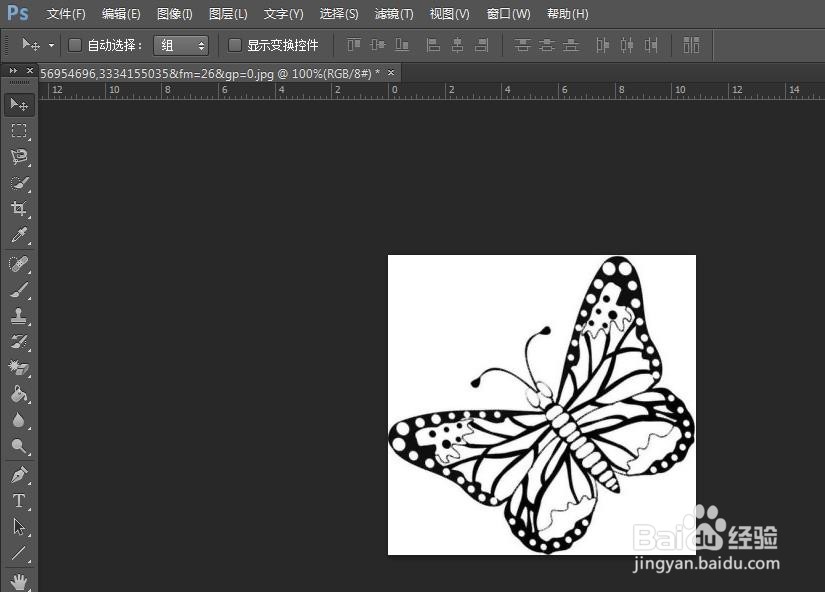Select the Horizontal Type tool
This screenshot has width=825, height=592.
(19, 500)
